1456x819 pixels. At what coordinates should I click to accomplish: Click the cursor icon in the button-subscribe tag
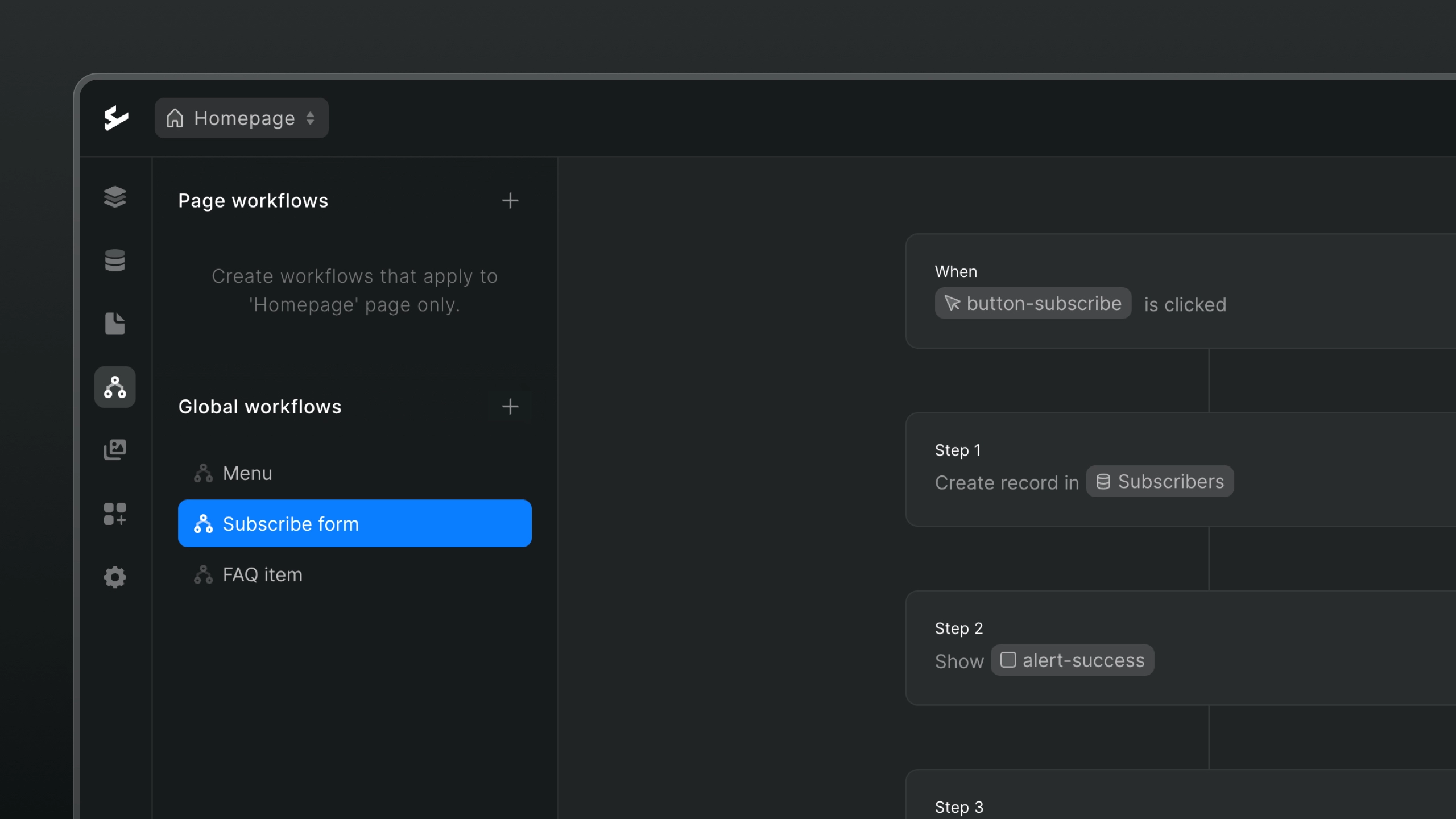(x=953, y=303)
